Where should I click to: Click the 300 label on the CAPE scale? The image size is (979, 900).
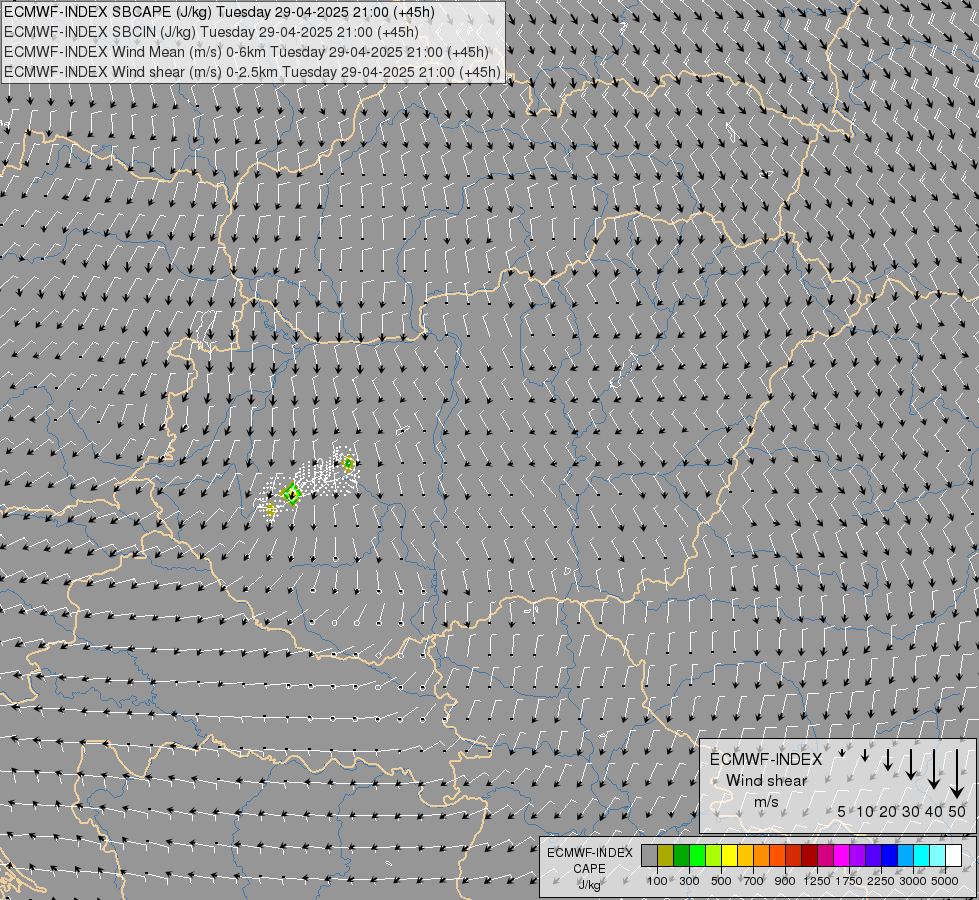coord(689,881)
